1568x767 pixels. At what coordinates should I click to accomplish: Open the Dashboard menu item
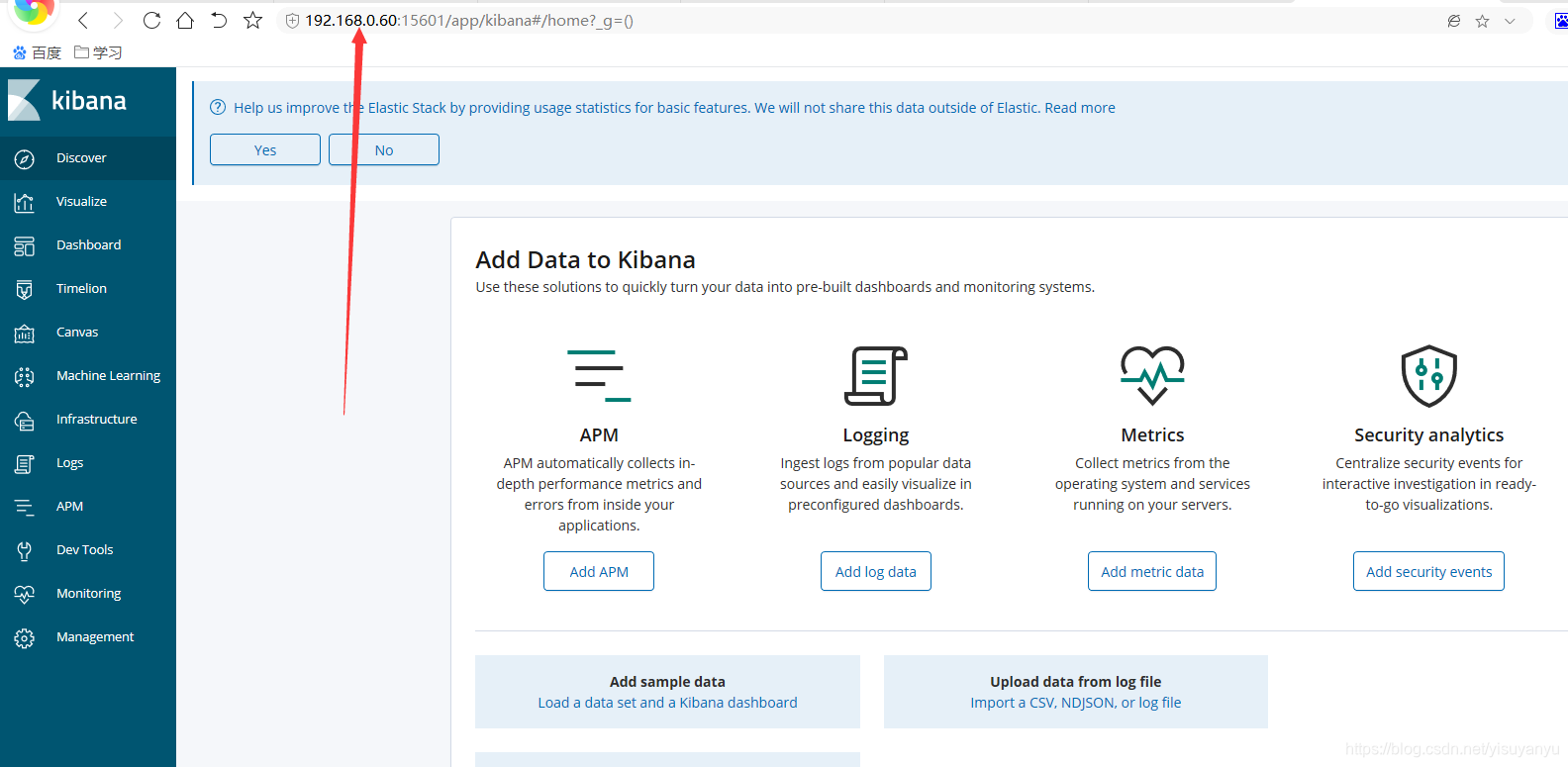[x=88, y=245]
